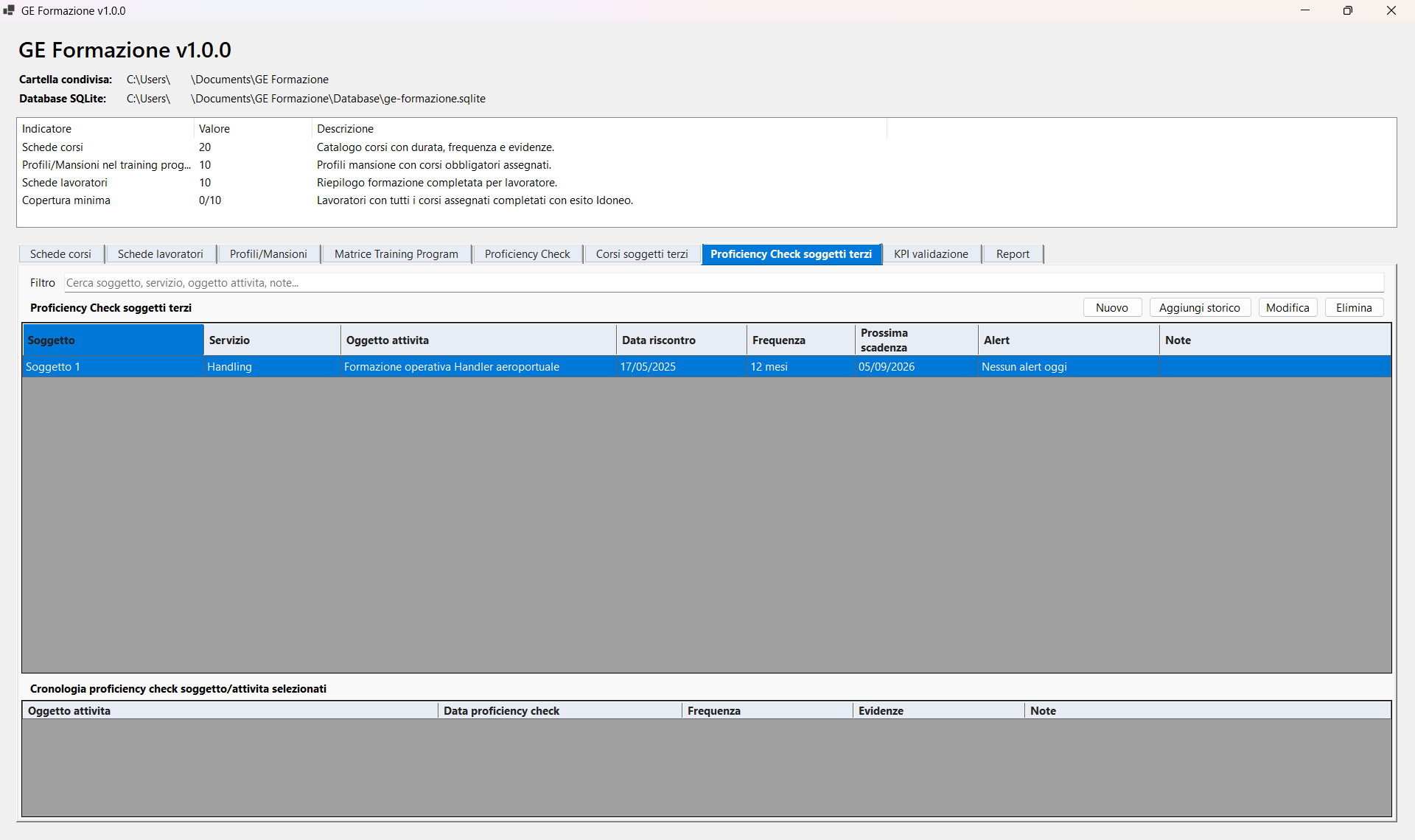The width and height of the screenshot is (1415, 840).
Task: Click the Aggiungi storico button
Action: pyautogui.click(x=1200, y=308)
